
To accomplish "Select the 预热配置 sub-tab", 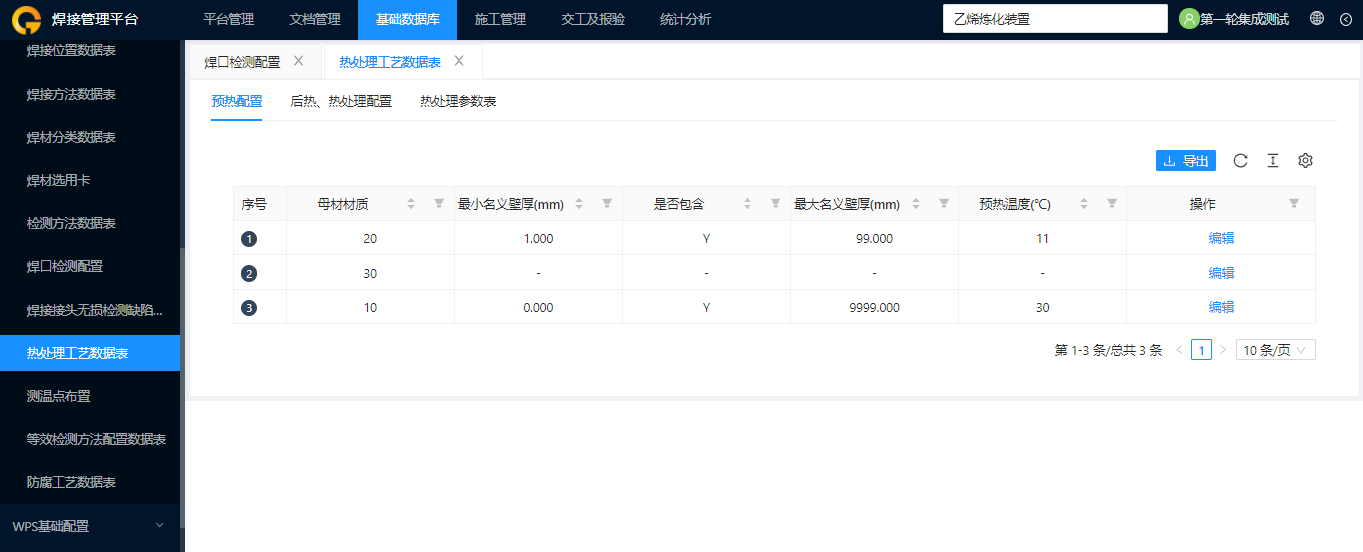I will coord(237,101).
